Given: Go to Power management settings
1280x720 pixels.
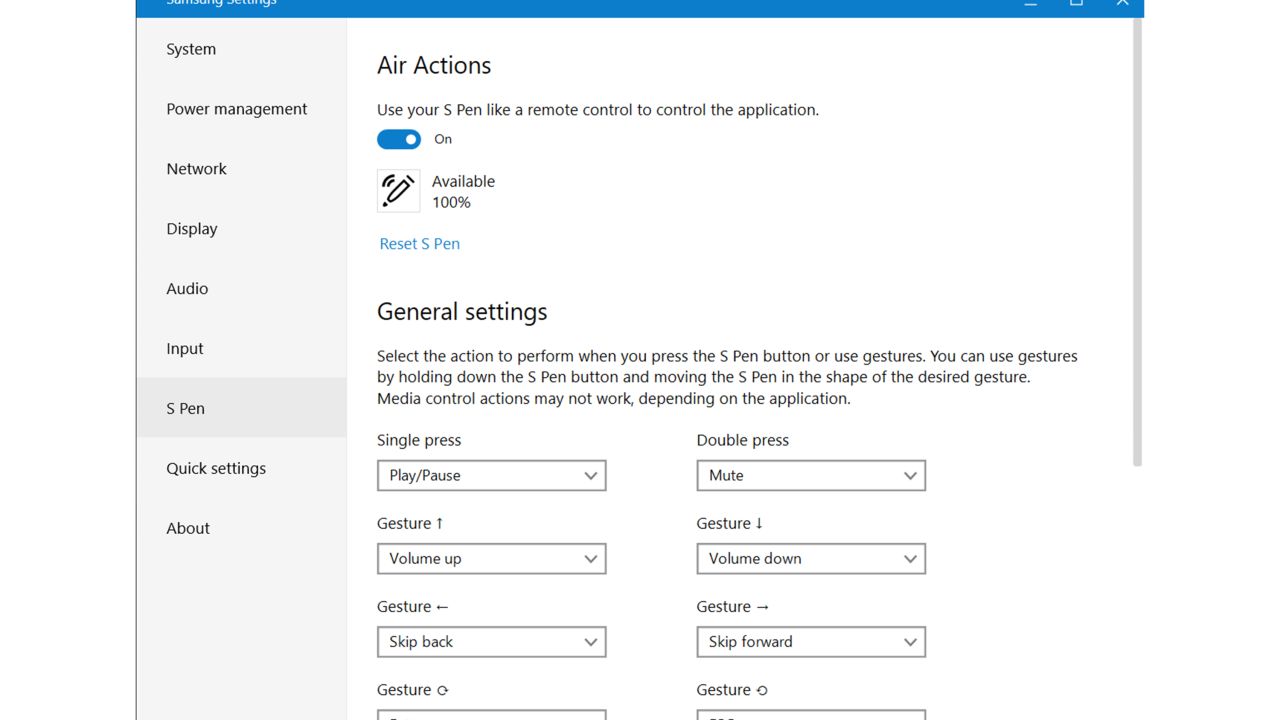Looking at the screenshot, I should tap(241, 109).
